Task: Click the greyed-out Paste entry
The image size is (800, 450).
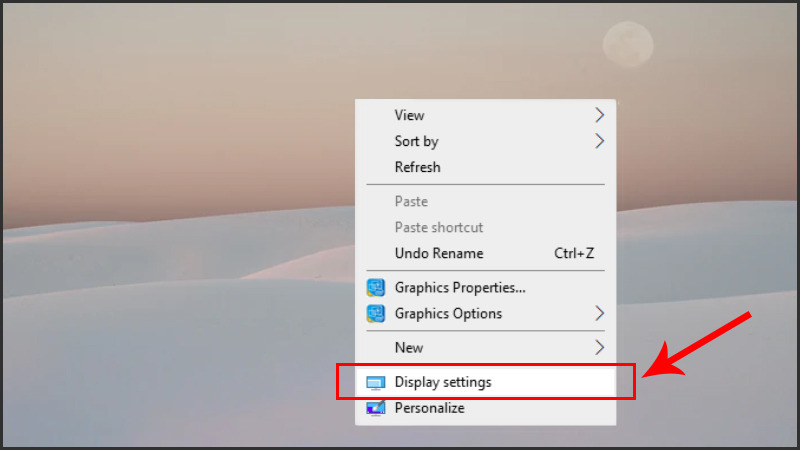Action: point(411,201)
